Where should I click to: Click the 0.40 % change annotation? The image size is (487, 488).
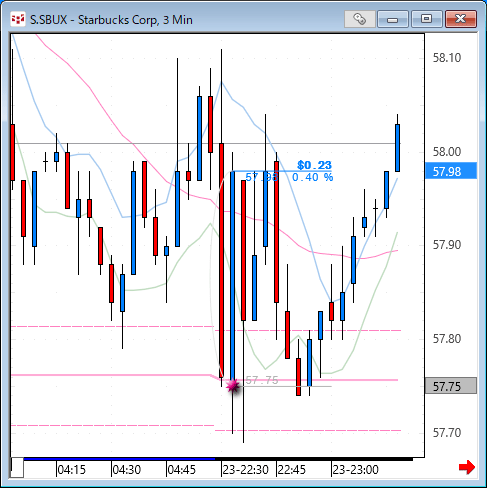(x=312, y=177)
